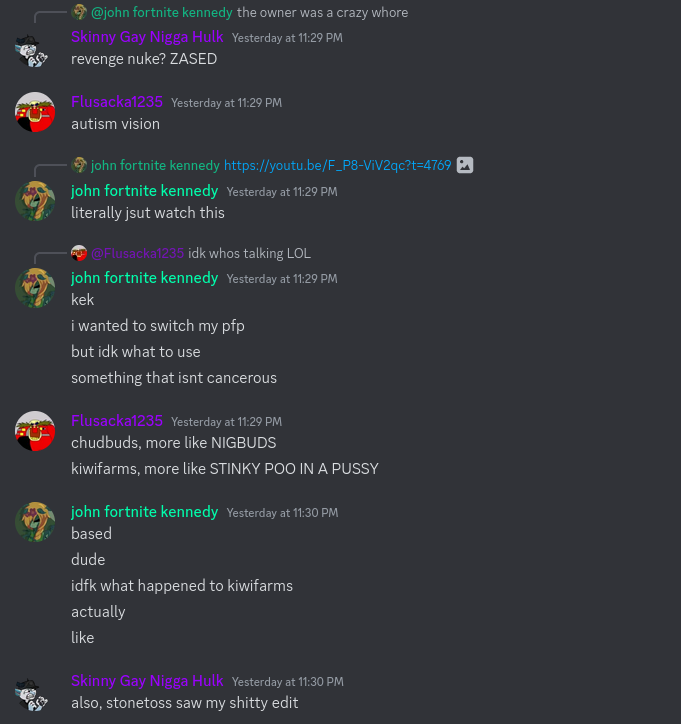Image resolution: width=681 pixels, height=724 pixels.
Task: Jump to replied message 'the owner was a crazy'
Action: click(x=322, y=12)
